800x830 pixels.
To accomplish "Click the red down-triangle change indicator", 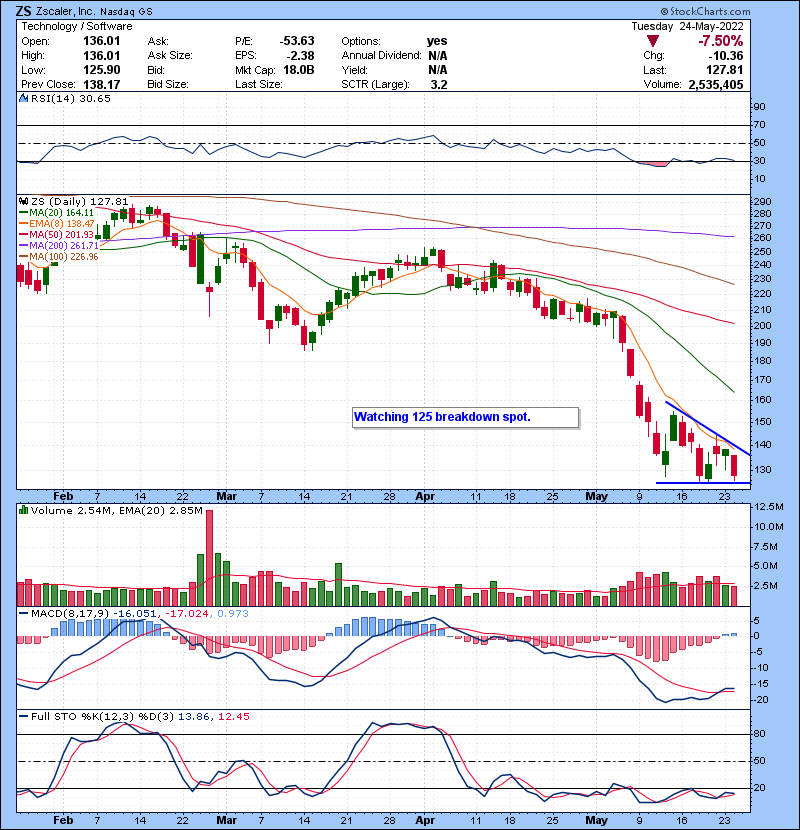I will click(653, 41).
